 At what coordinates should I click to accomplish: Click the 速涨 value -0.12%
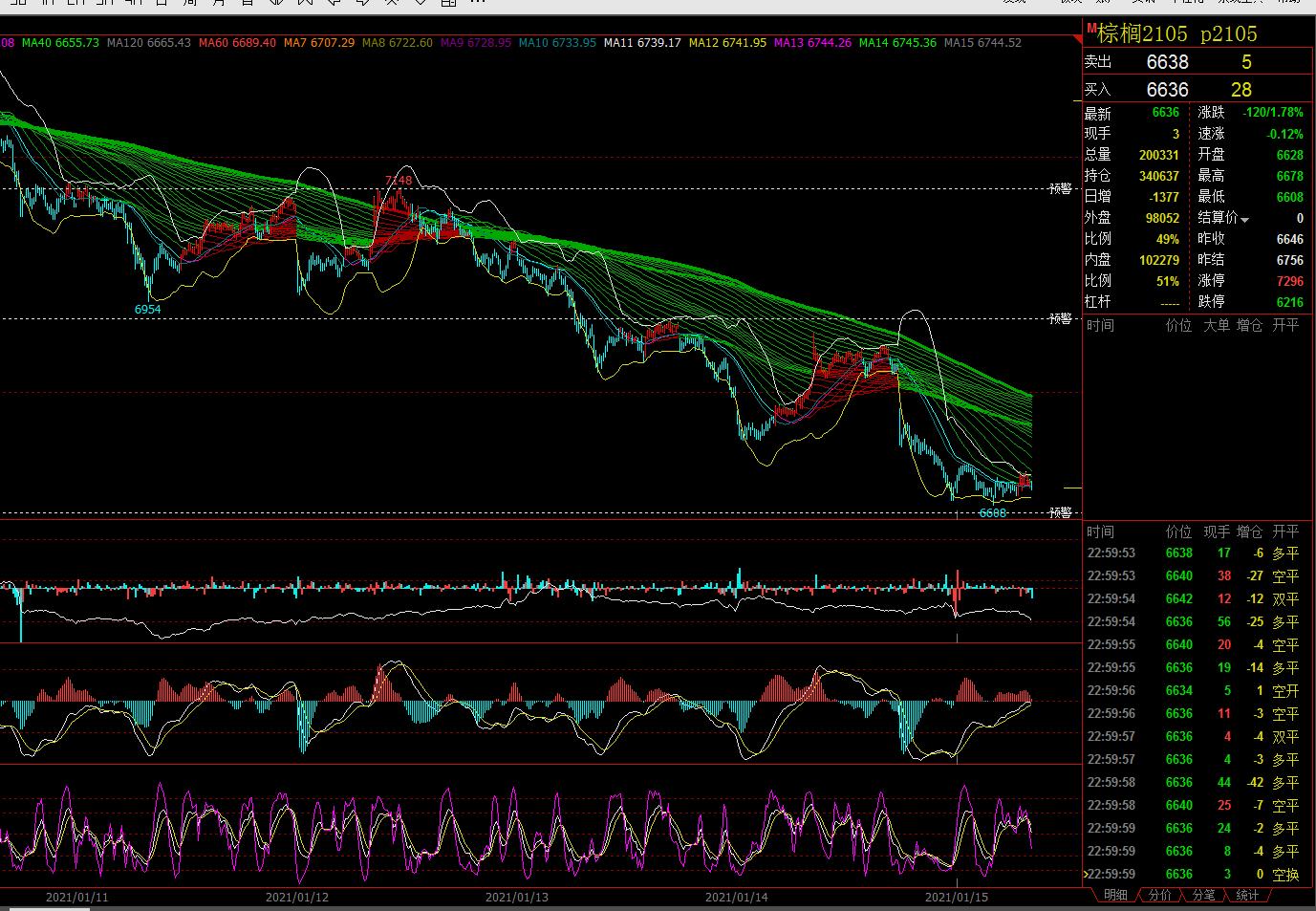pyautogui.click(x=1285, y=134)
